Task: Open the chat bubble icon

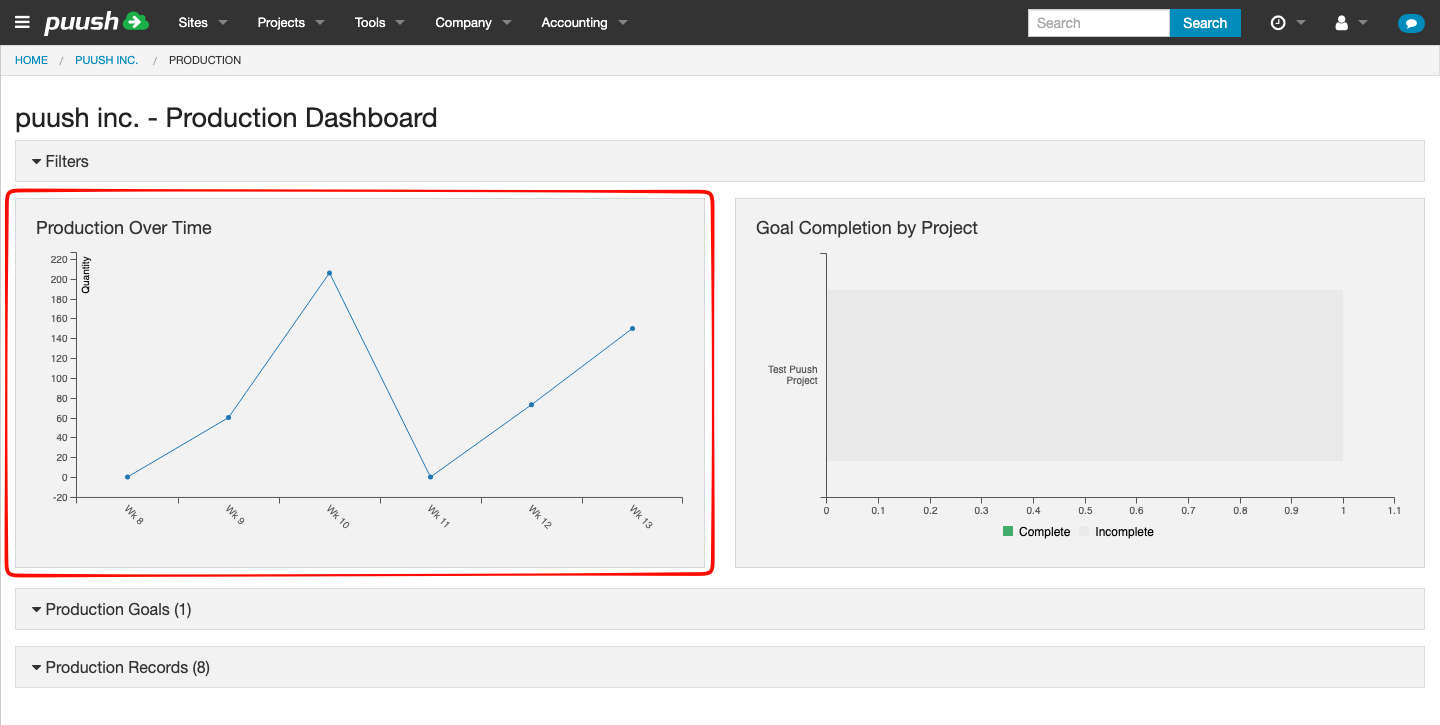Action: (1410, 23)
